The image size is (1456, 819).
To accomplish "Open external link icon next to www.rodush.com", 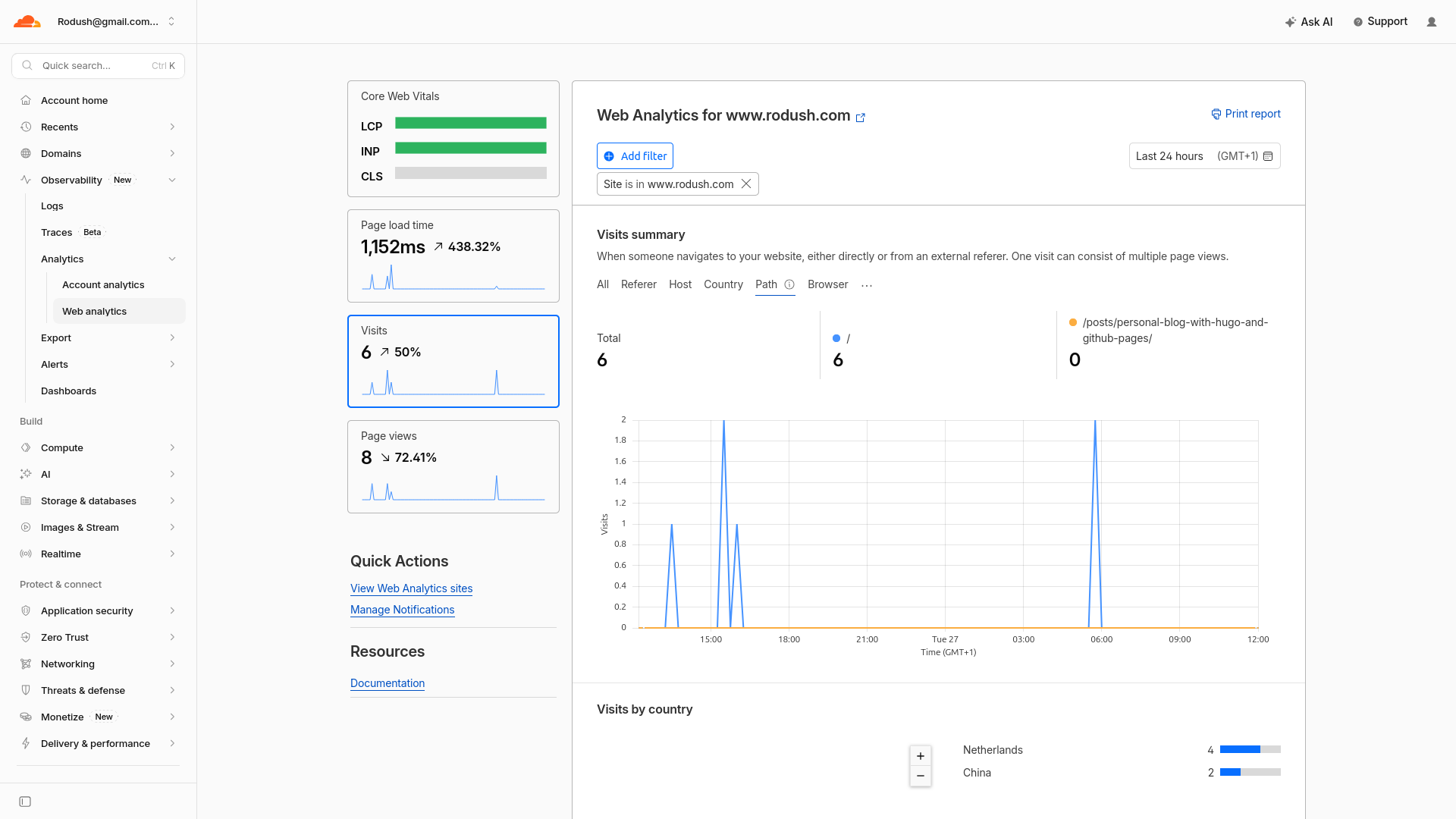I will coord(861,118).
